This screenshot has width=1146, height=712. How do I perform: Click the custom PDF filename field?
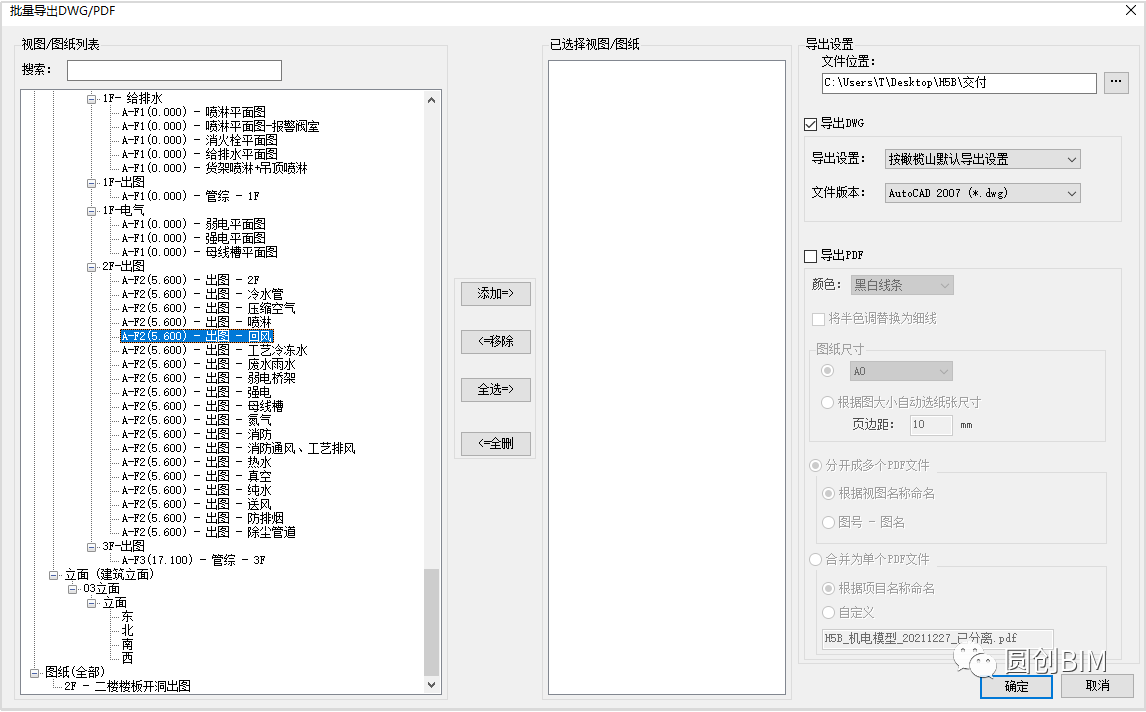938,639
